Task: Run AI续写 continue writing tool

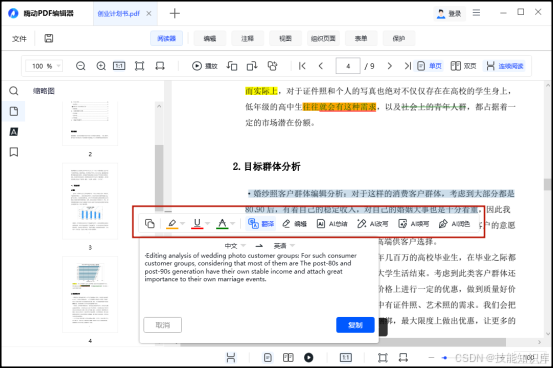Action: click(x=413, y=224)
